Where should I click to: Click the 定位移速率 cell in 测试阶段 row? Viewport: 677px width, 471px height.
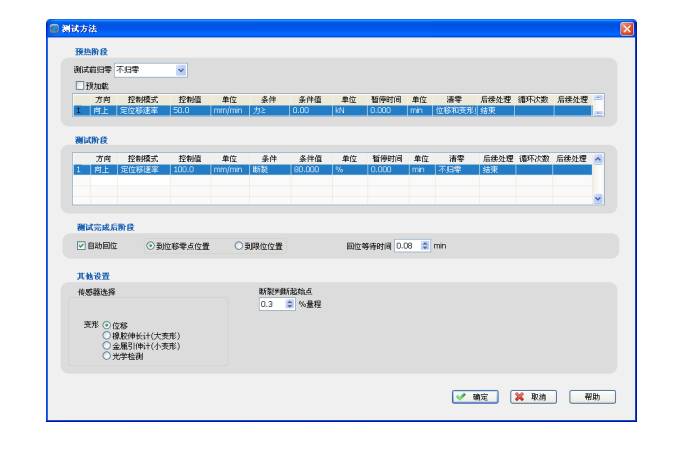click(143, 170)
